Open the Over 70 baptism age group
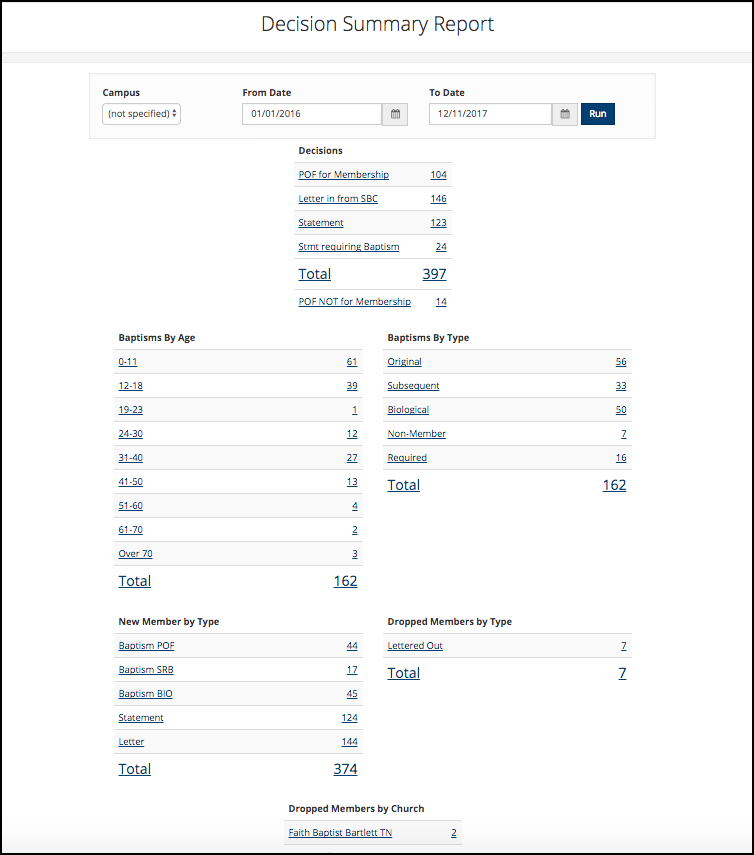The height and width of the screenshot is (855, 754). [x=135, y=553]
